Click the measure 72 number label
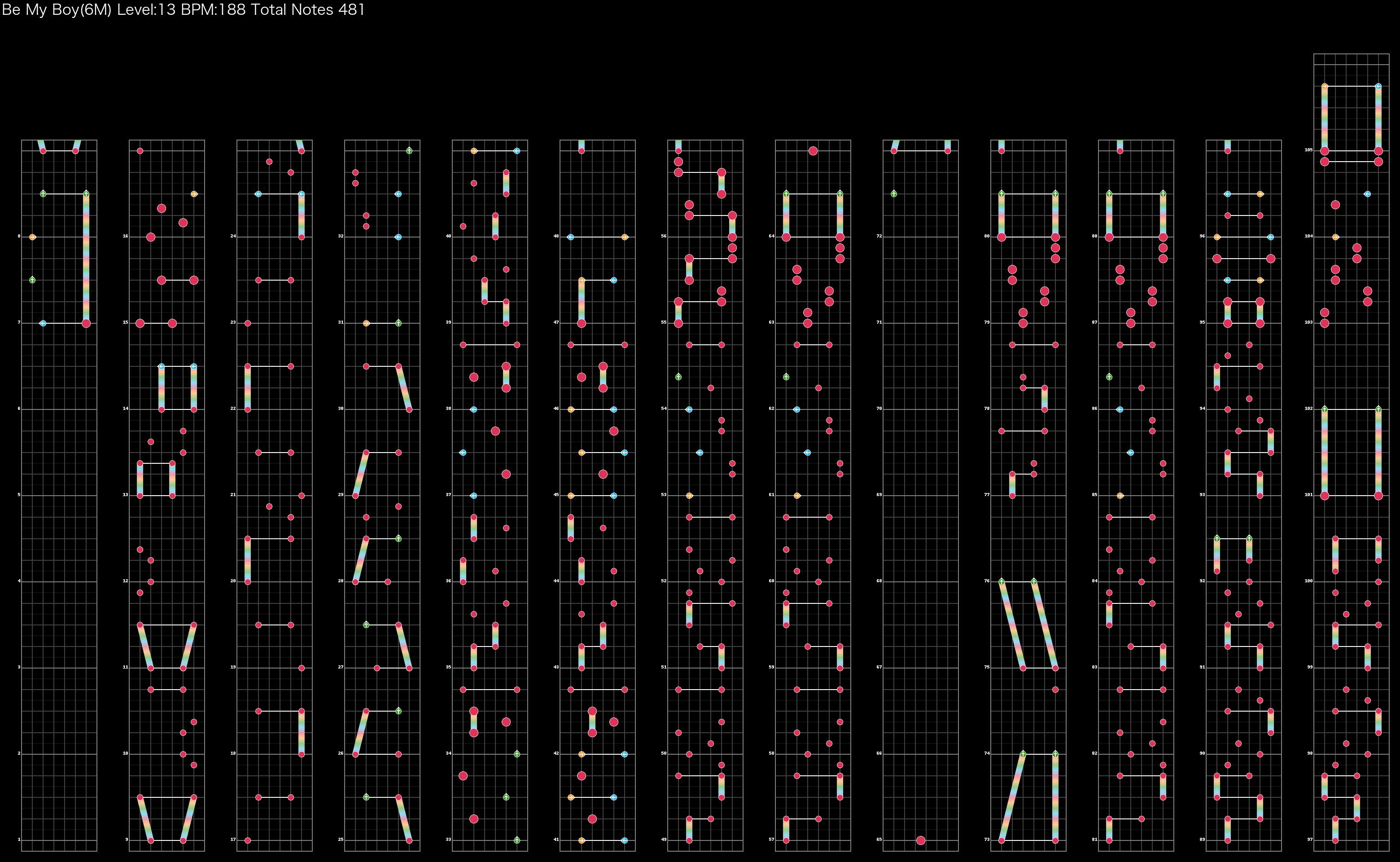The height and width of the screenshot is (862, 1400). click(879, 236)
